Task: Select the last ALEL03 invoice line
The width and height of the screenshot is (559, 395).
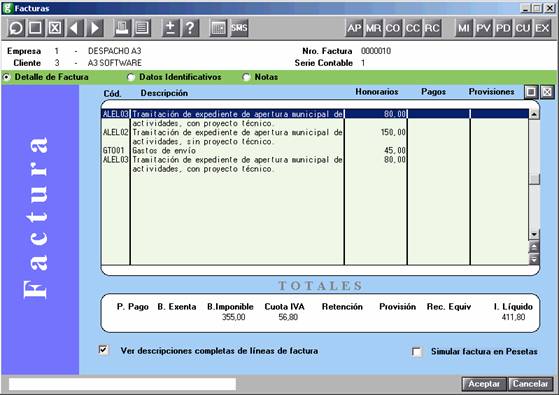Action: pyautogui.click(x=315, y=164)
